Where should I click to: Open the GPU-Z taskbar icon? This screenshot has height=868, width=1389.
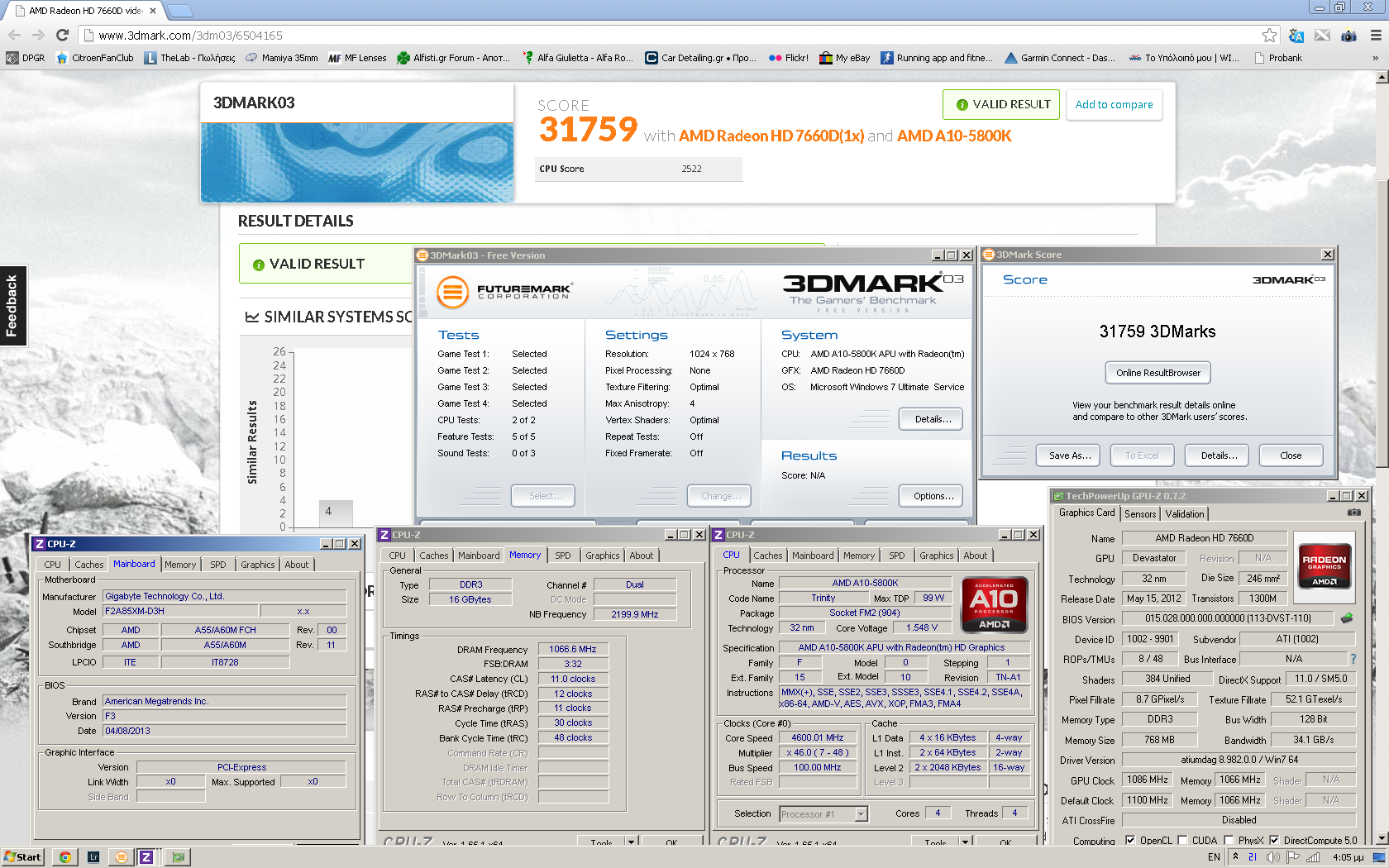pos(178,856)
